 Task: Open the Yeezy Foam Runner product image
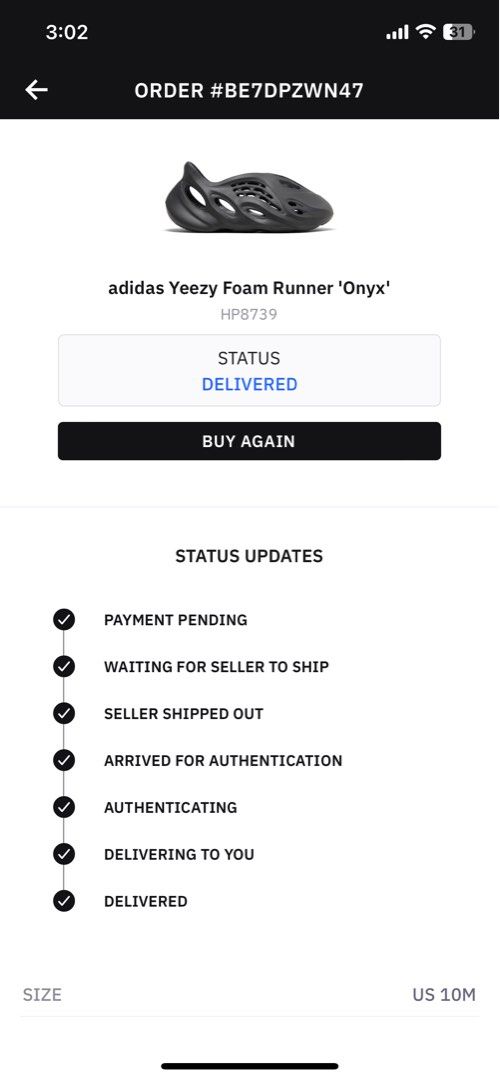tap(249, 197)
